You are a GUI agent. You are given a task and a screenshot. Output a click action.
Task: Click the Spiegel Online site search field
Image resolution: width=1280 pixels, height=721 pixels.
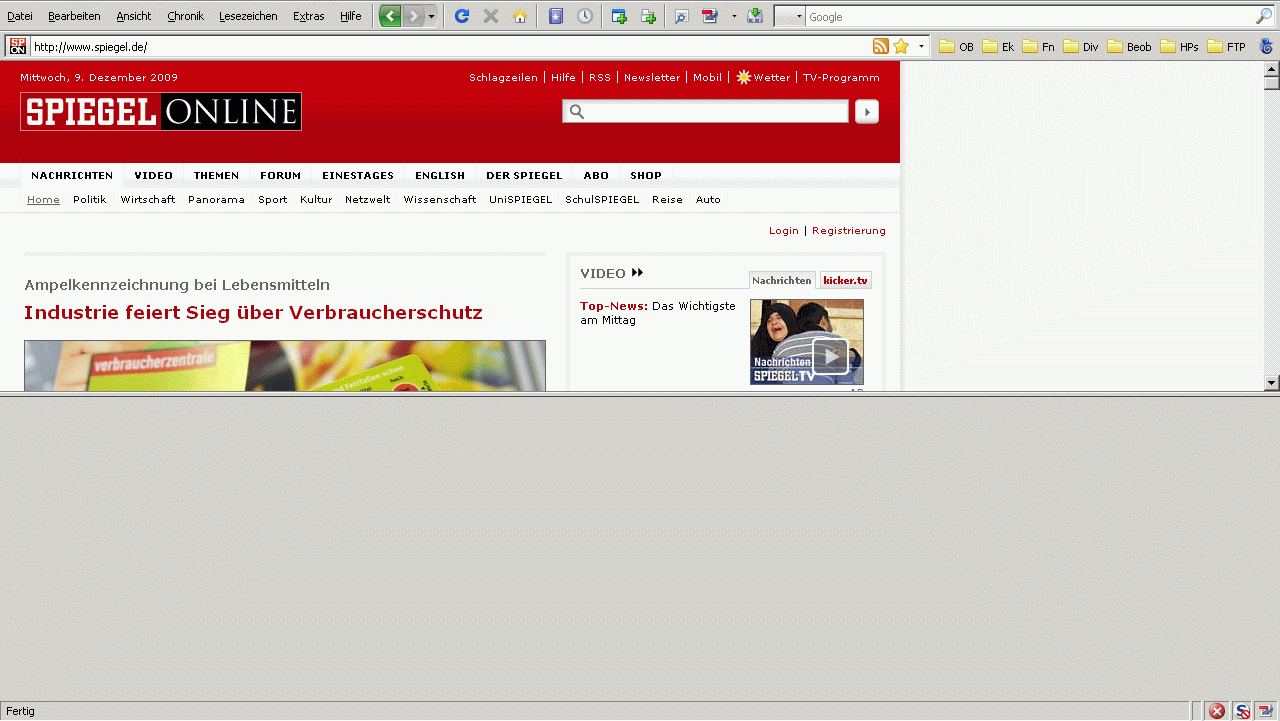pyautogui.click(x=705, y=112)
